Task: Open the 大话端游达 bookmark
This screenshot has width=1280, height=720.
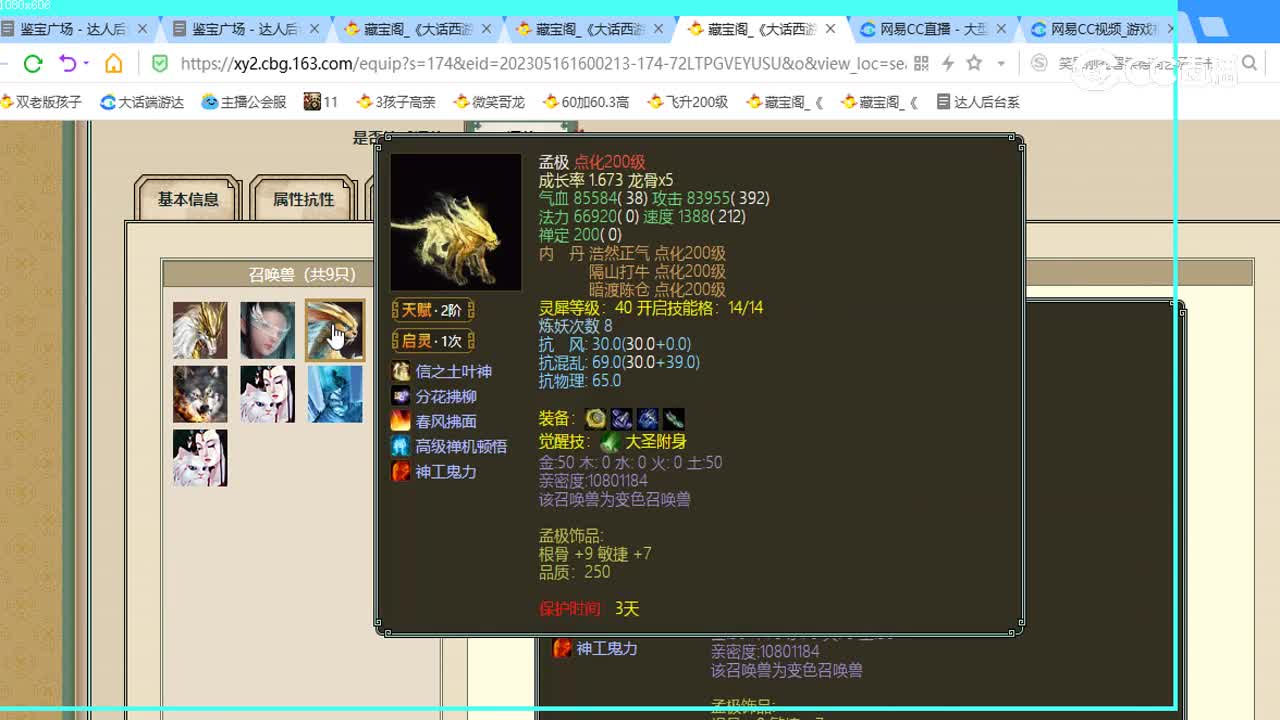Action: 142,101
